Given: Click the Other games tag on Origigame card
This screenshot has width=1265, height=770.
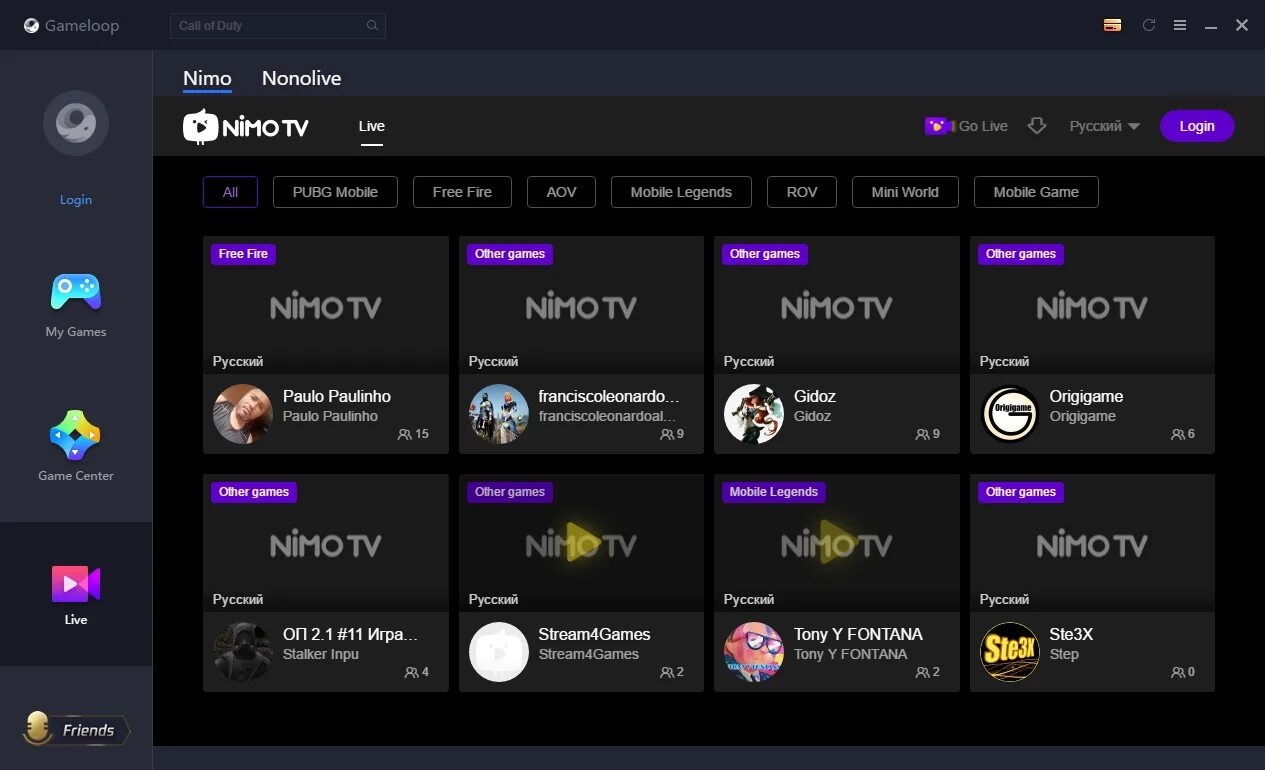Looking at the screenshot, I should click(1021, 254).
